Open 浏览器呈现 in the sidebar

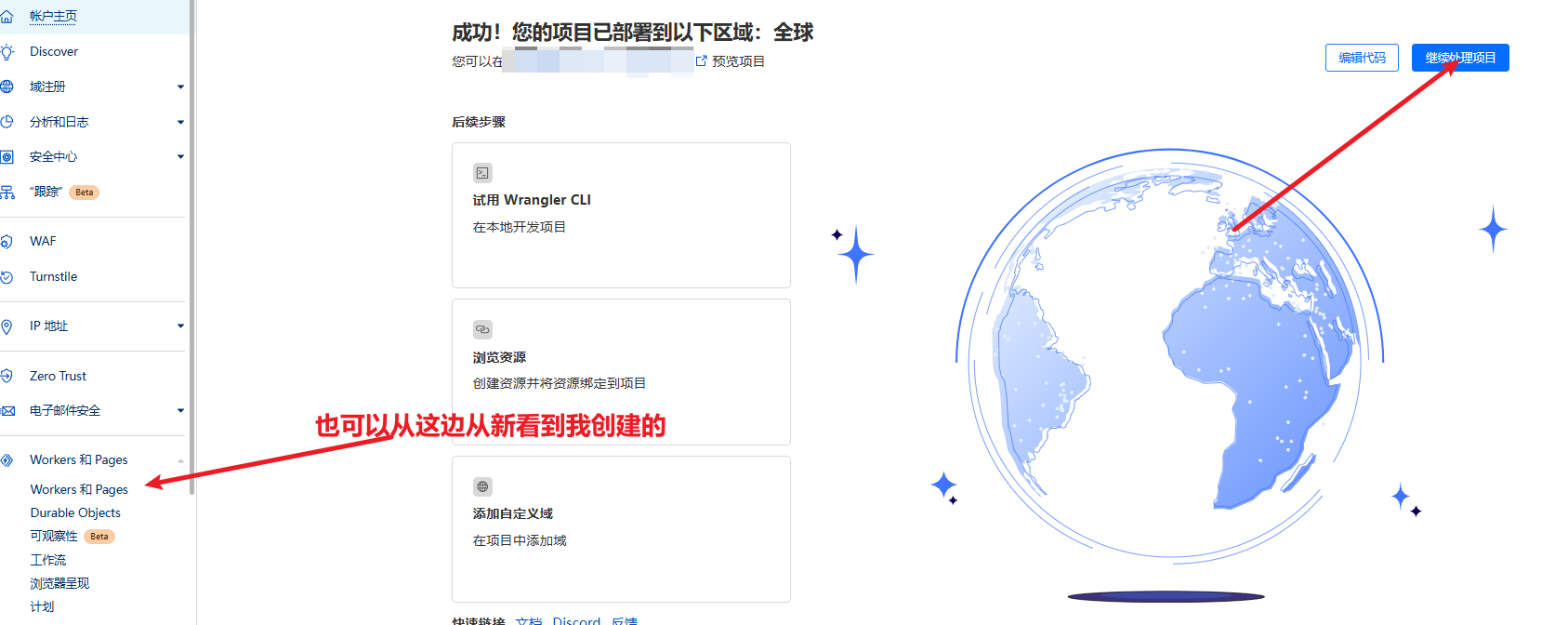click(59, 583)
